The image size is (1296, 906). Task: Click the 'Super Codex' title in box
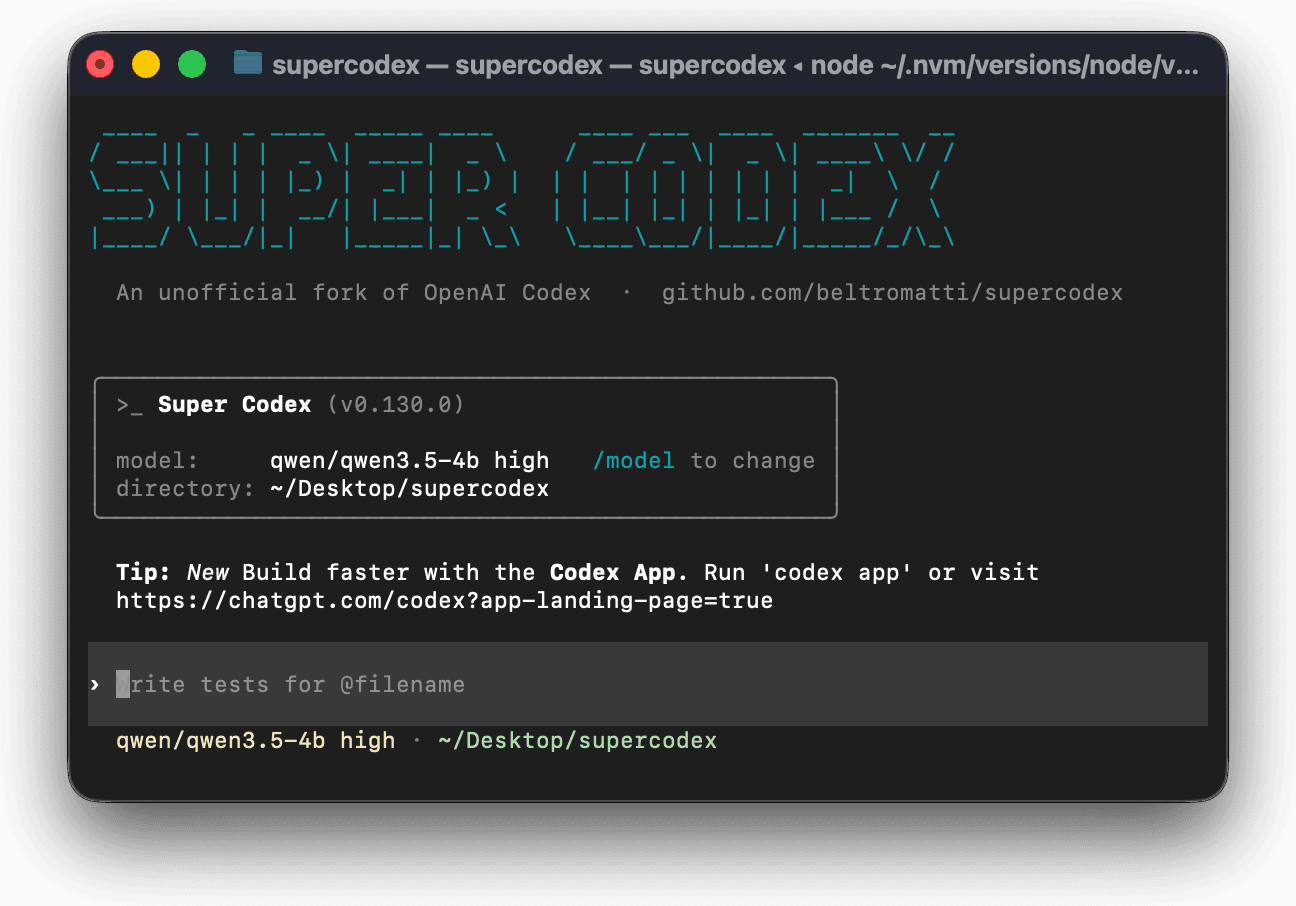click(x=234, y=405)
